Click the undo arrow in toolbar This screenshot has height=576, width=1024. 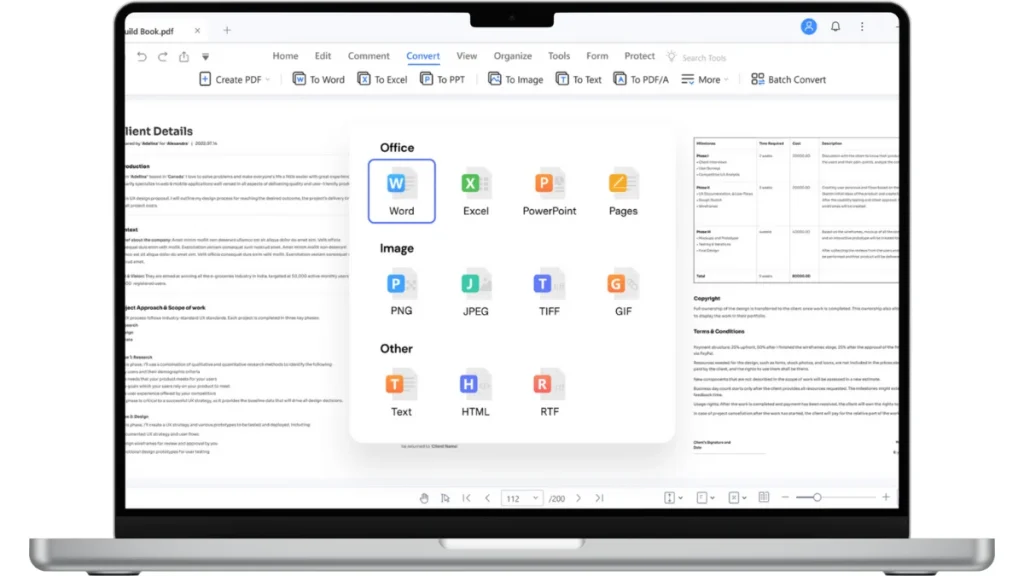[x=141, y=57]
